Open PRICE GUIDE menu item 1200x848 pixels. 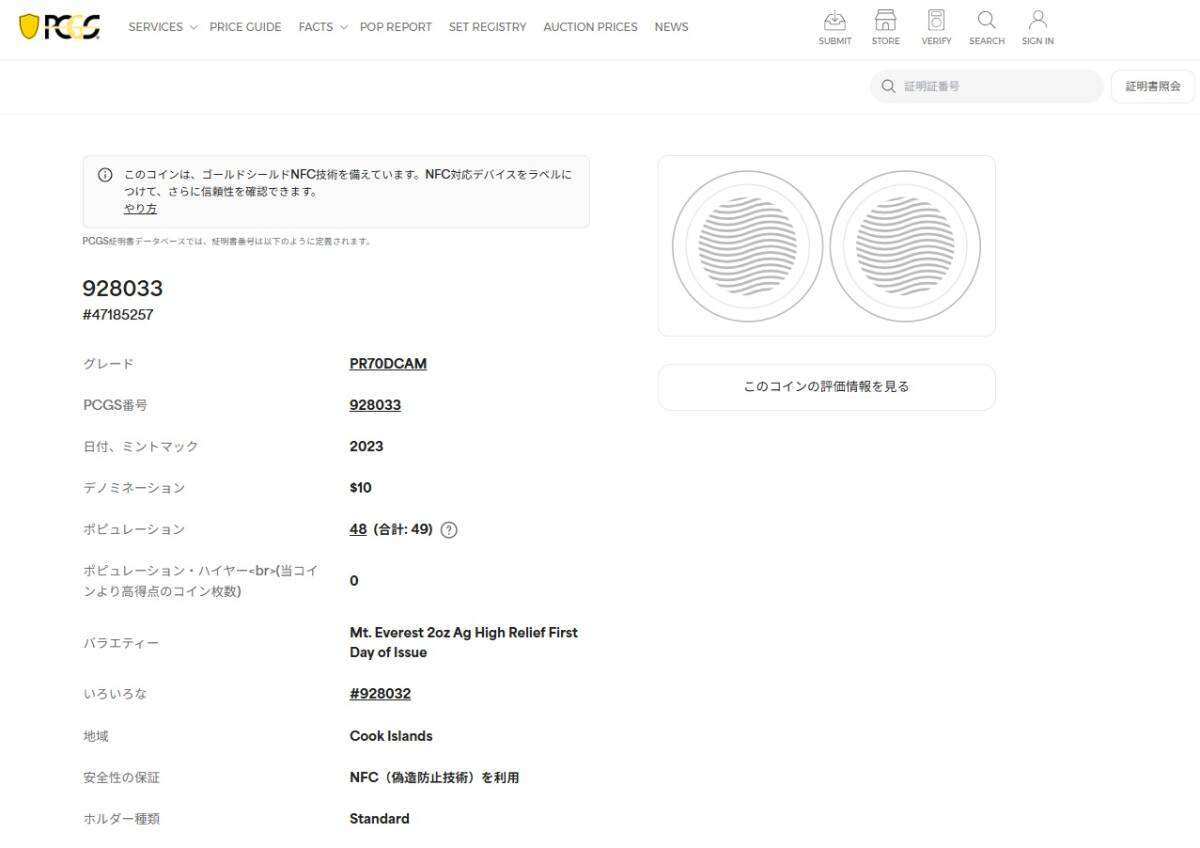pos(245,27)
